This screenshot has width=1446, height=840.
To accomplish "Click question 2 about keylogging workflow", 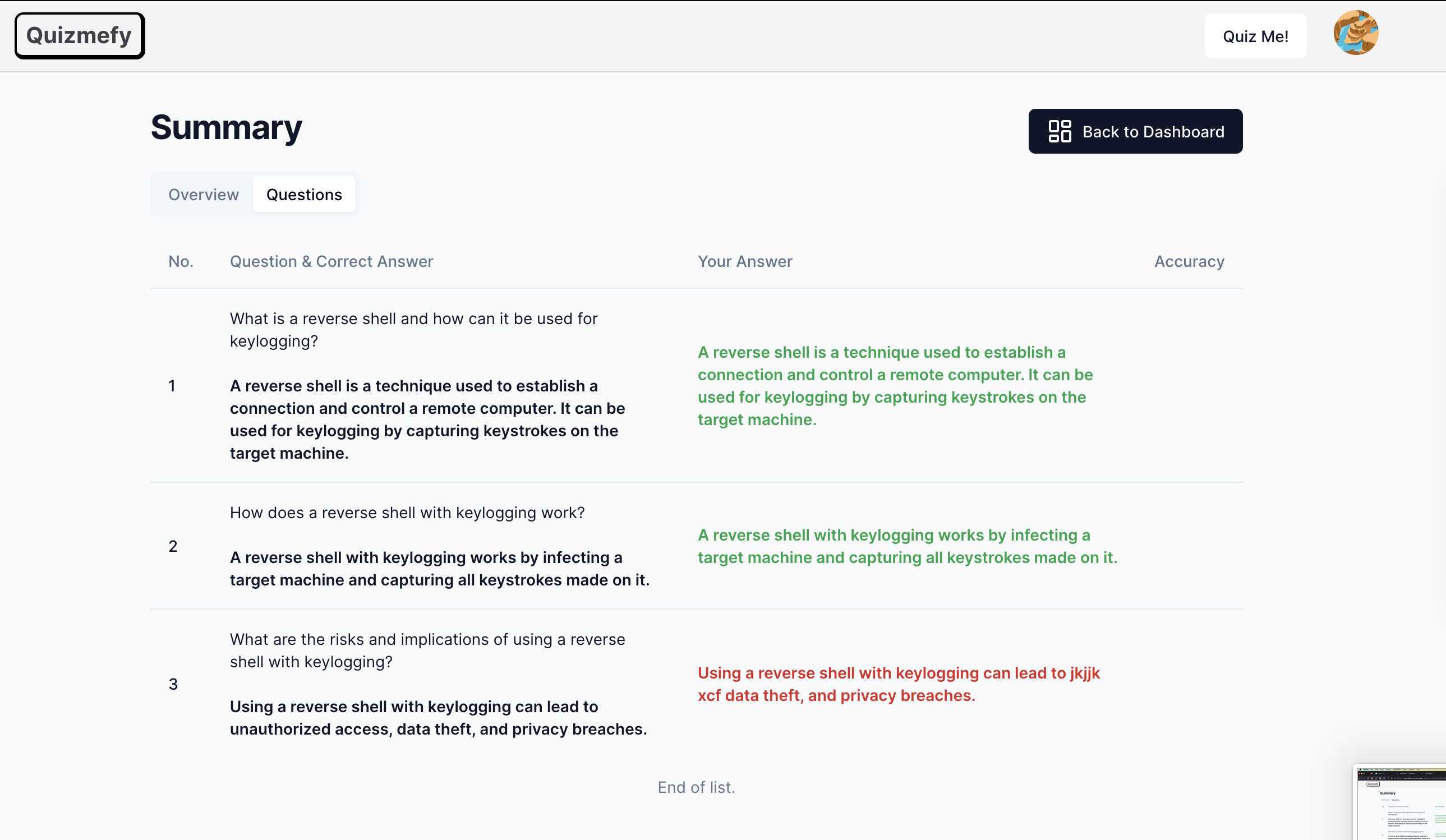I will point(407,513).
